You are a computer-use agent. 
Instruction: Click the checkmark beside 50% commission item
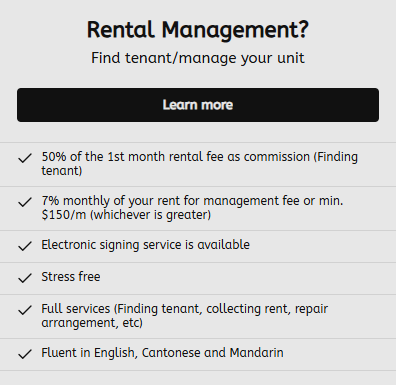(25, 158)
